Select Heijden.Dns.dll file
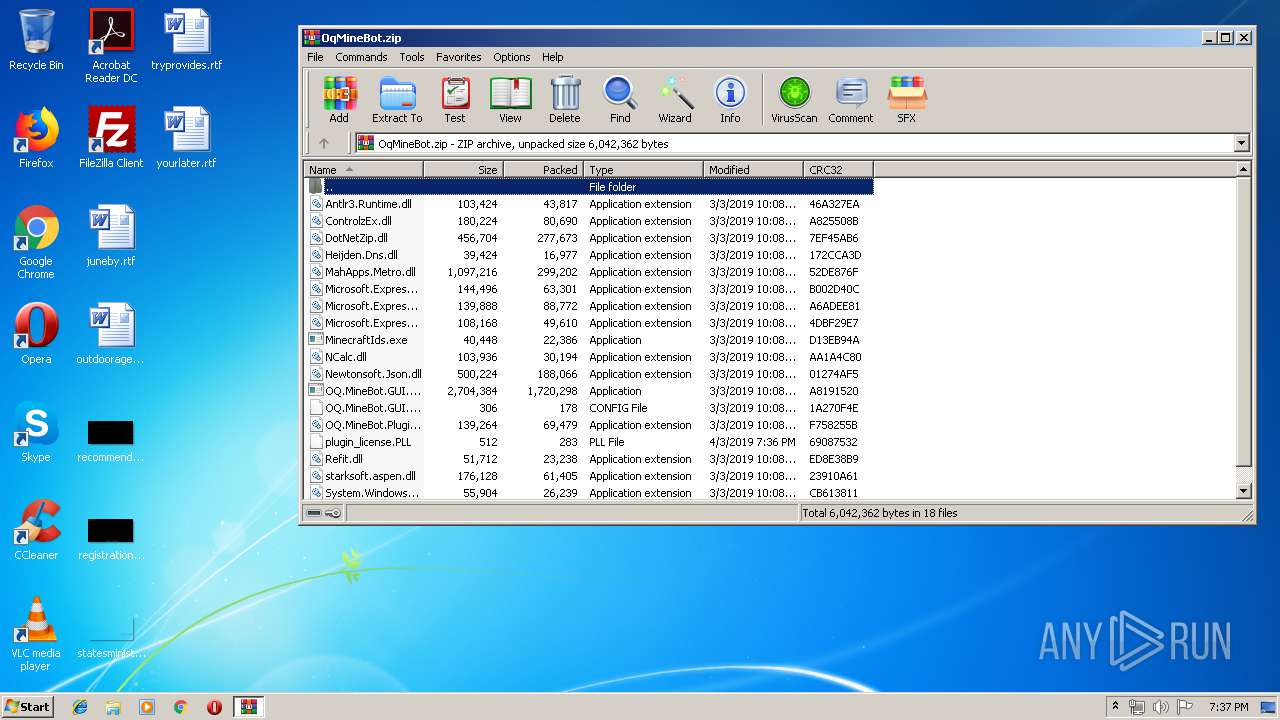The image size is (1280, 720). click(589, 255)
